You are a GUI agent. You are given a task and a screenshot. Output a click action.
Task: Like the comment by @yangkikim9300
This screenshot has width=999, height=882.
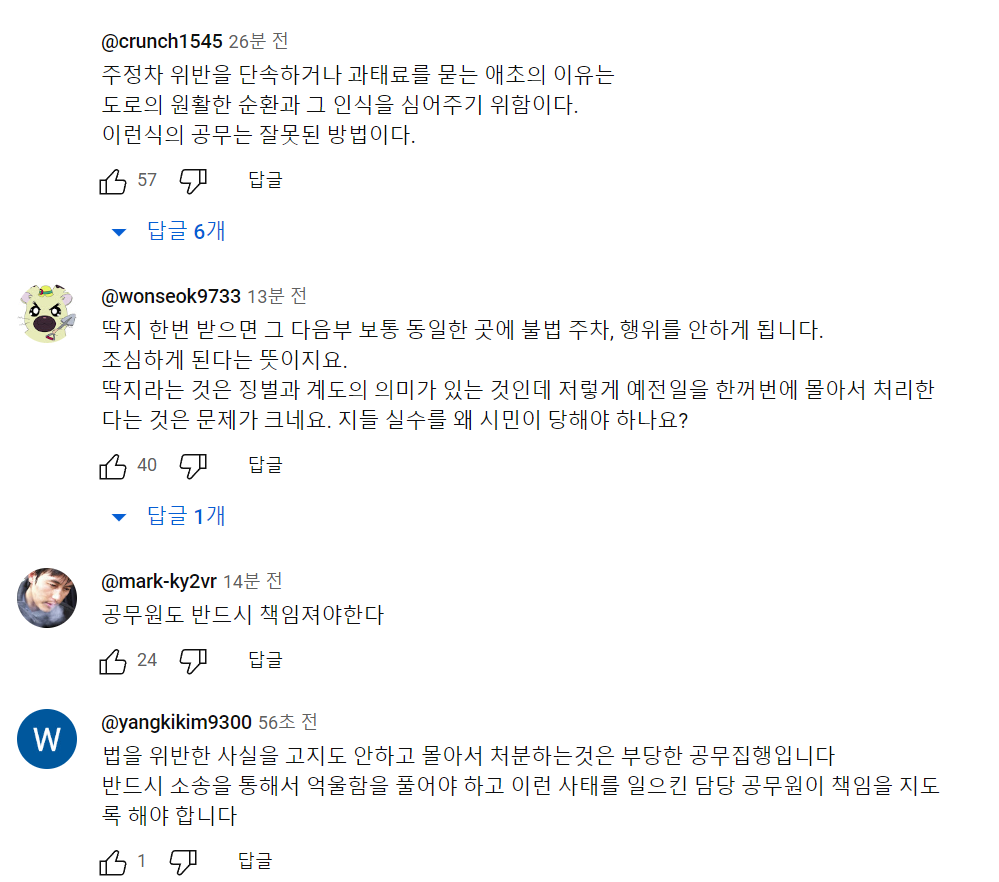pyautogui.click(x=113, y=861)
